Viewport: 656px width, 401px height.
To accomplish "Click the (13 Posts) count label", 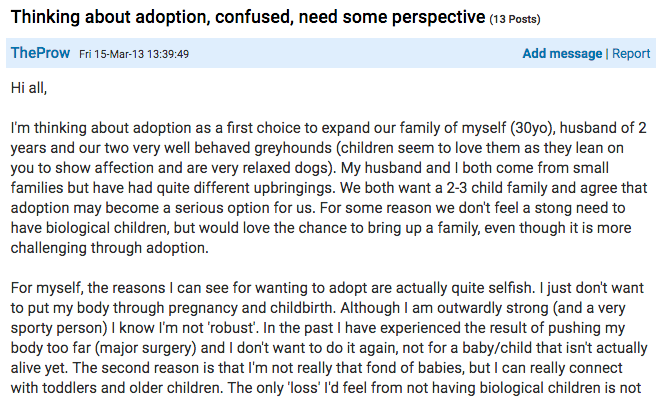I will point(515,19).
